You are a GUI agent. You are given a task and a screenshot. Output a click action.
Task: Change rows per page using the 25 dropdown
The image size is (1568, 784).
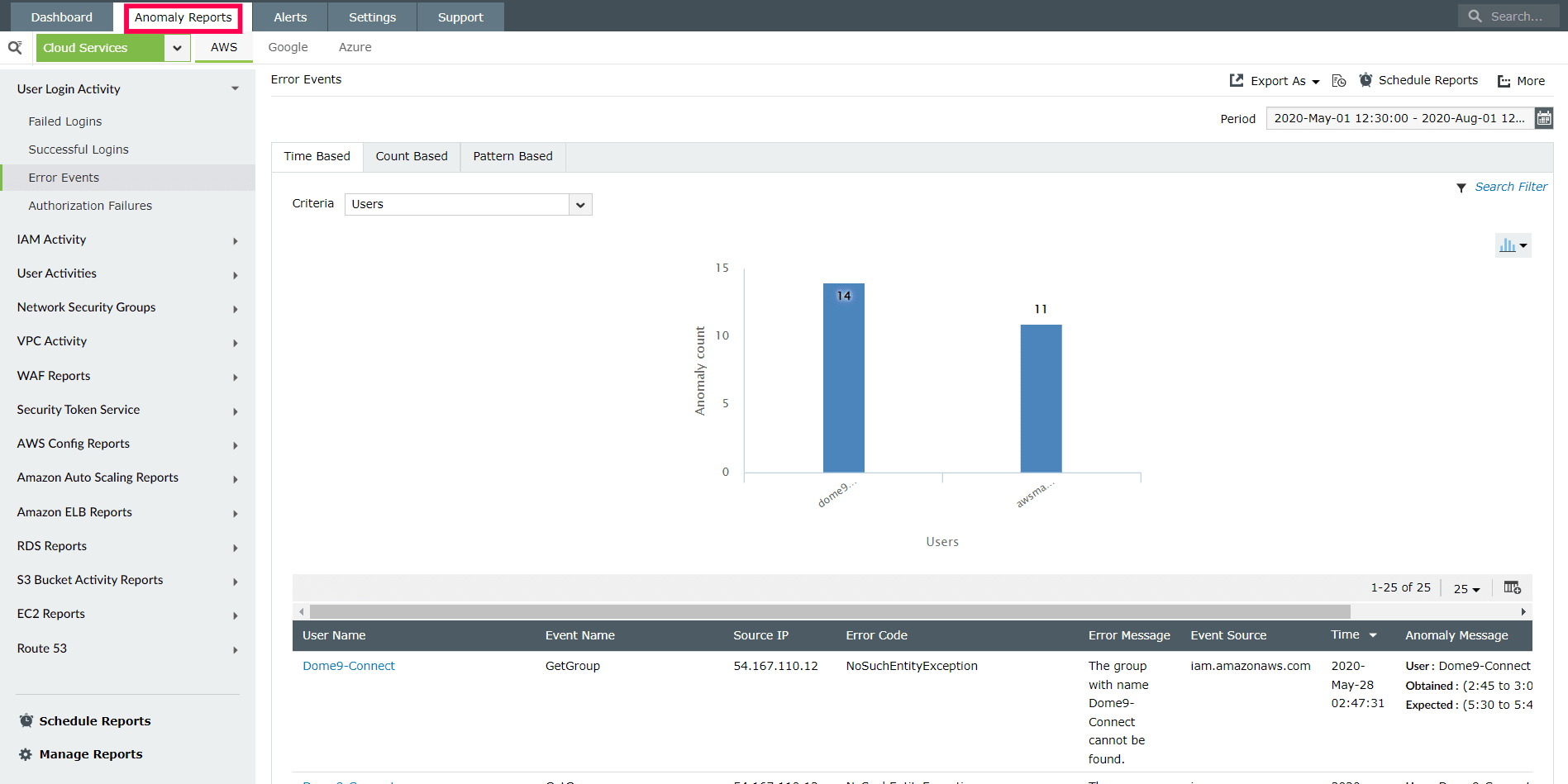[x=1466, y=587]
